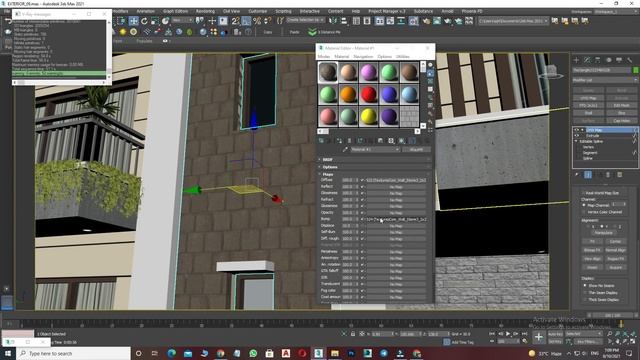
Task: Click the Diffuse map slot button
Action: pyautogui.click(x=396, y=180)
